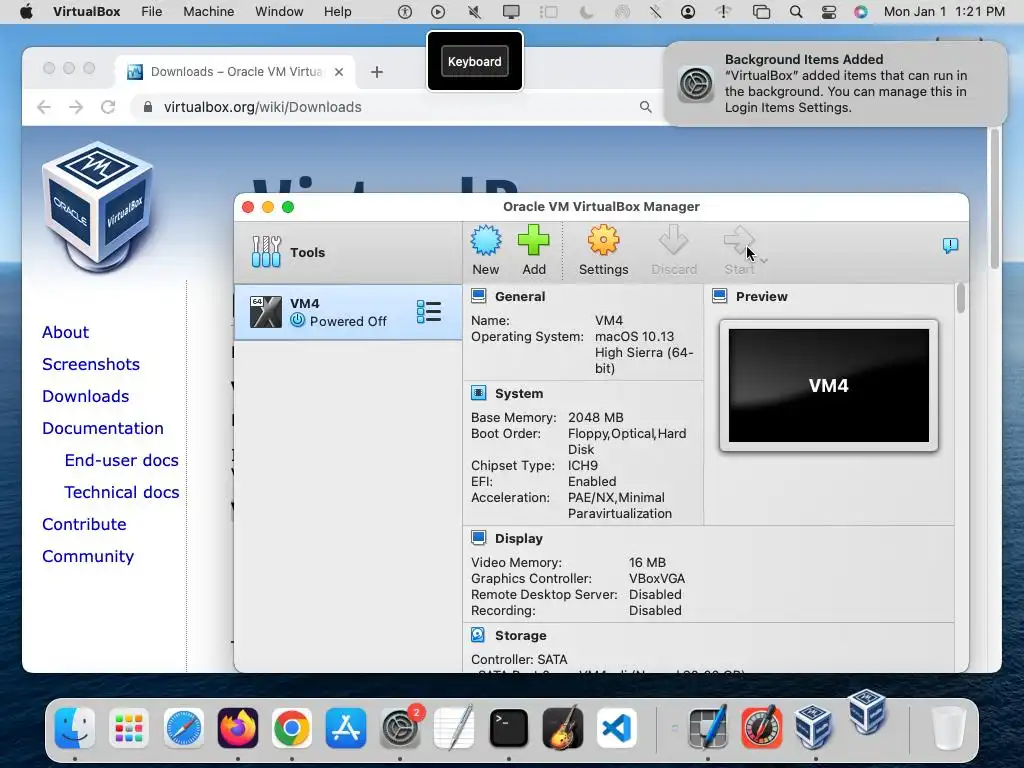Open App Store from the Dock
1024x768 pixels.
coord(345,728)
